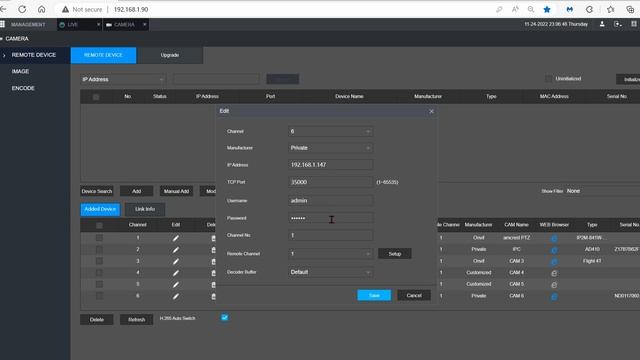Click Cancel in the Edit dialog
Viewport: 640px width, 360px height.
(414, 295)
